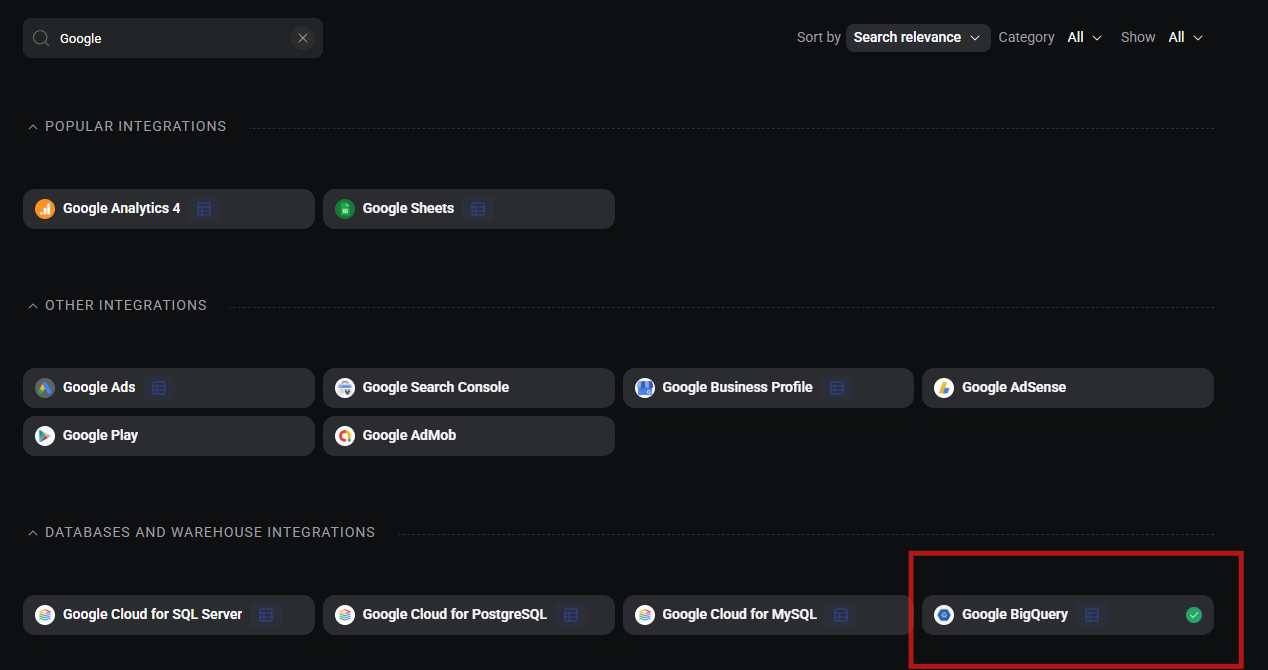Open the Category All dropdown
Screen dimensions: 1268x670
pos(1084,38)
